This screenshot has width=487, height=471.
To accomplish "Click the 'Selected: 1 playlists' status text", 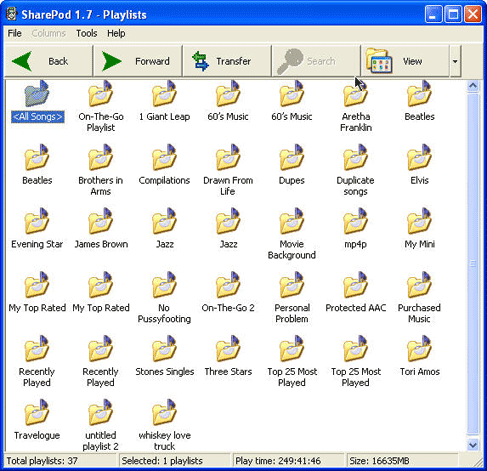I will pyautogui.click(x=162, y=461).
